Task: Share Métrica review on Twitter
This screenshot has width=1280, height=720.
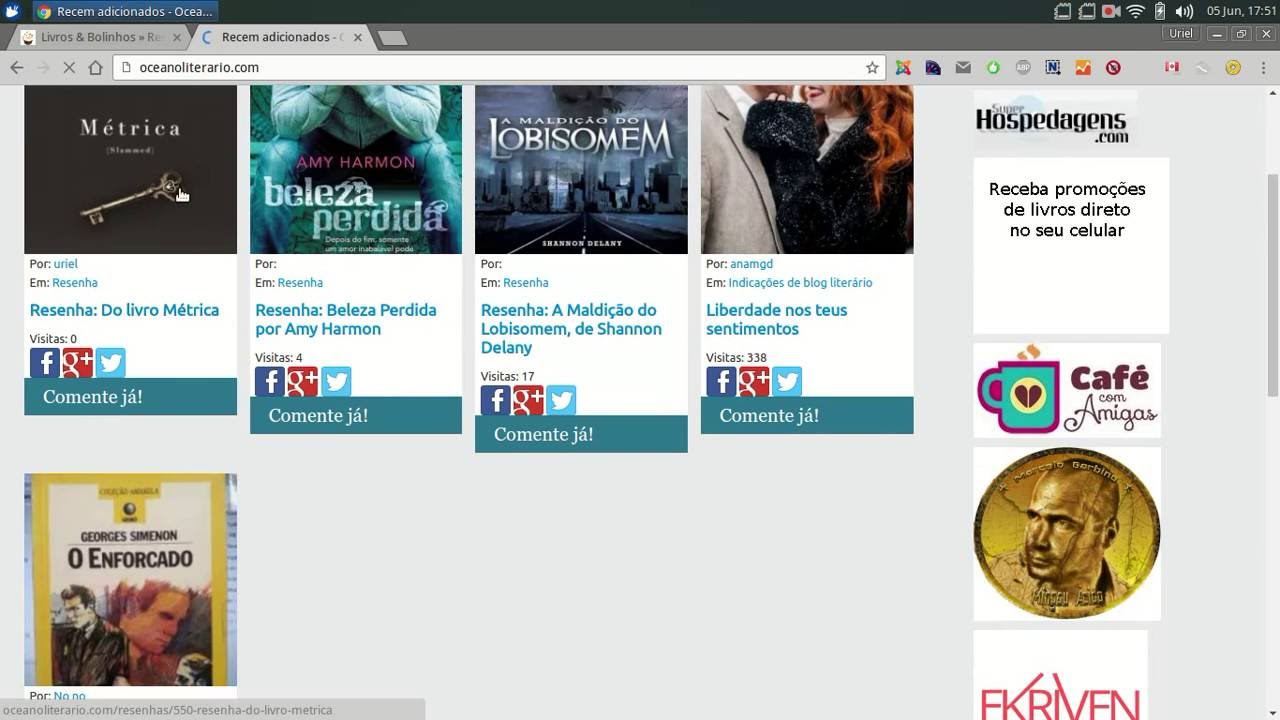Action: (110, 362)
